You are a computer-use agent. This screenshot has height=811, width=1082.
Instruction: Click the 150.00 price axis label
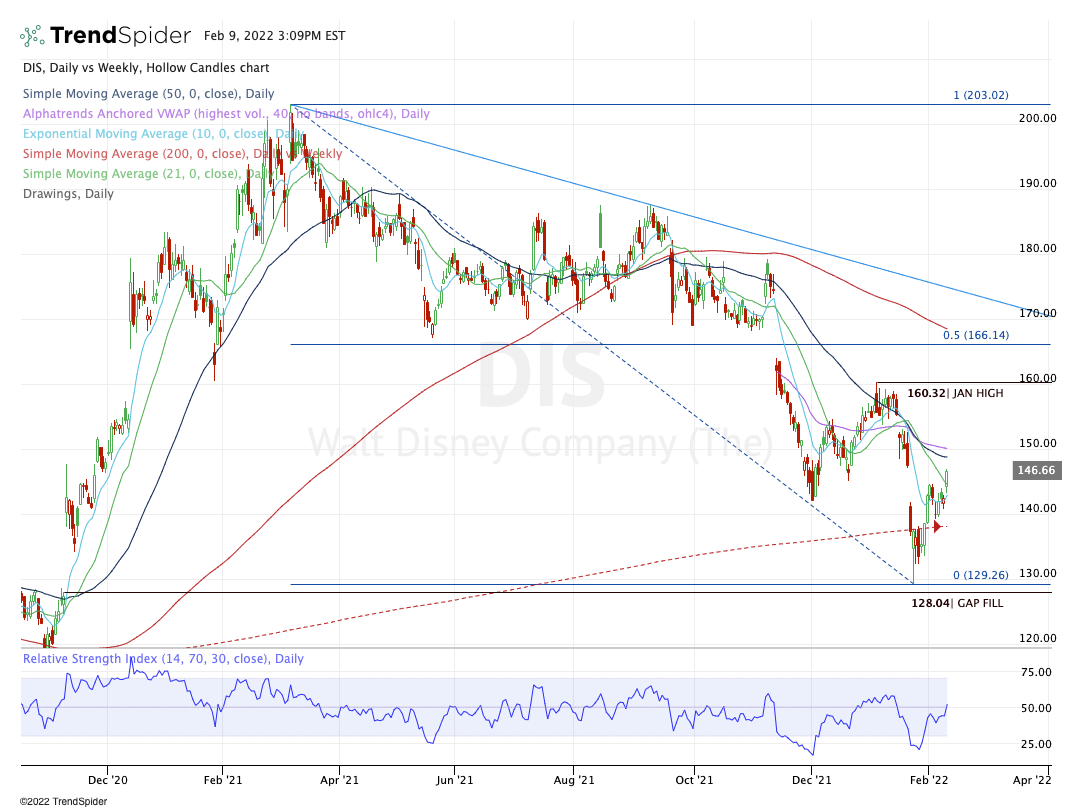(x=1037, y=443)
